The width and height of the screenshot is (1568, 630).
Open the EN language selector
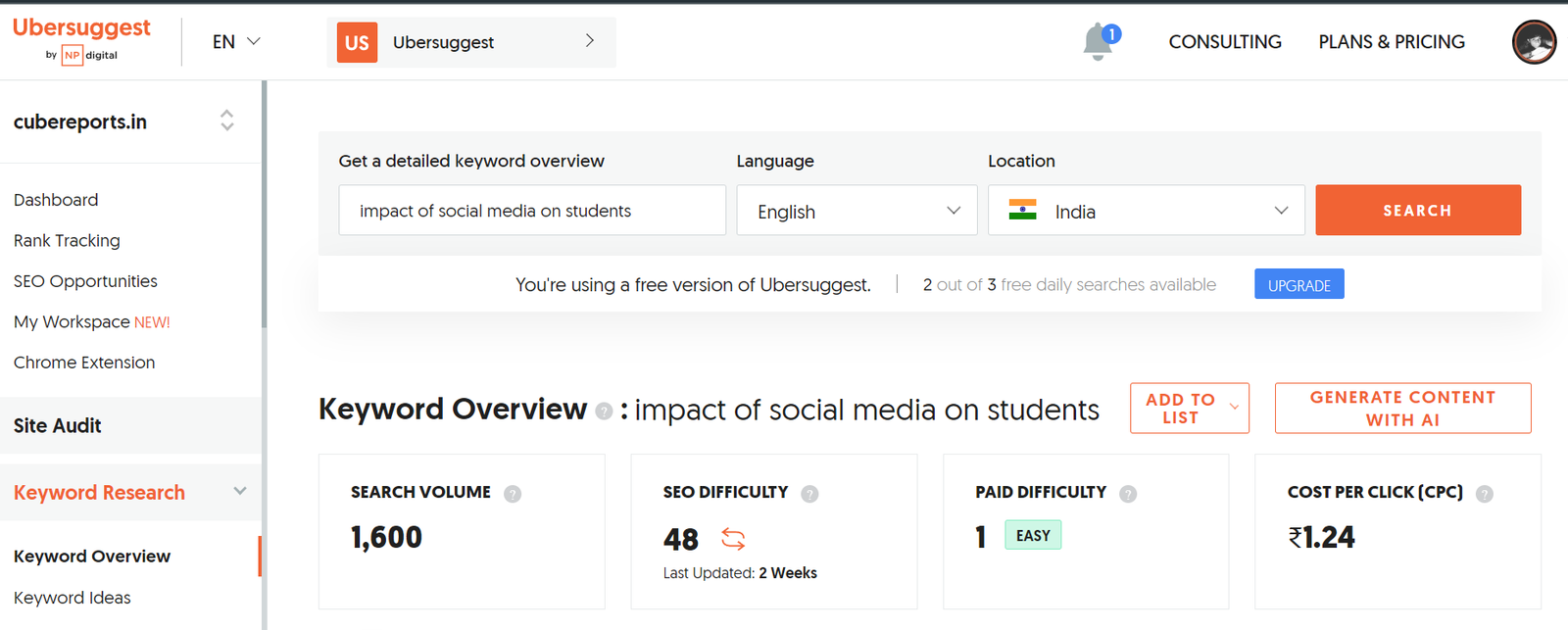coord(236,42)
